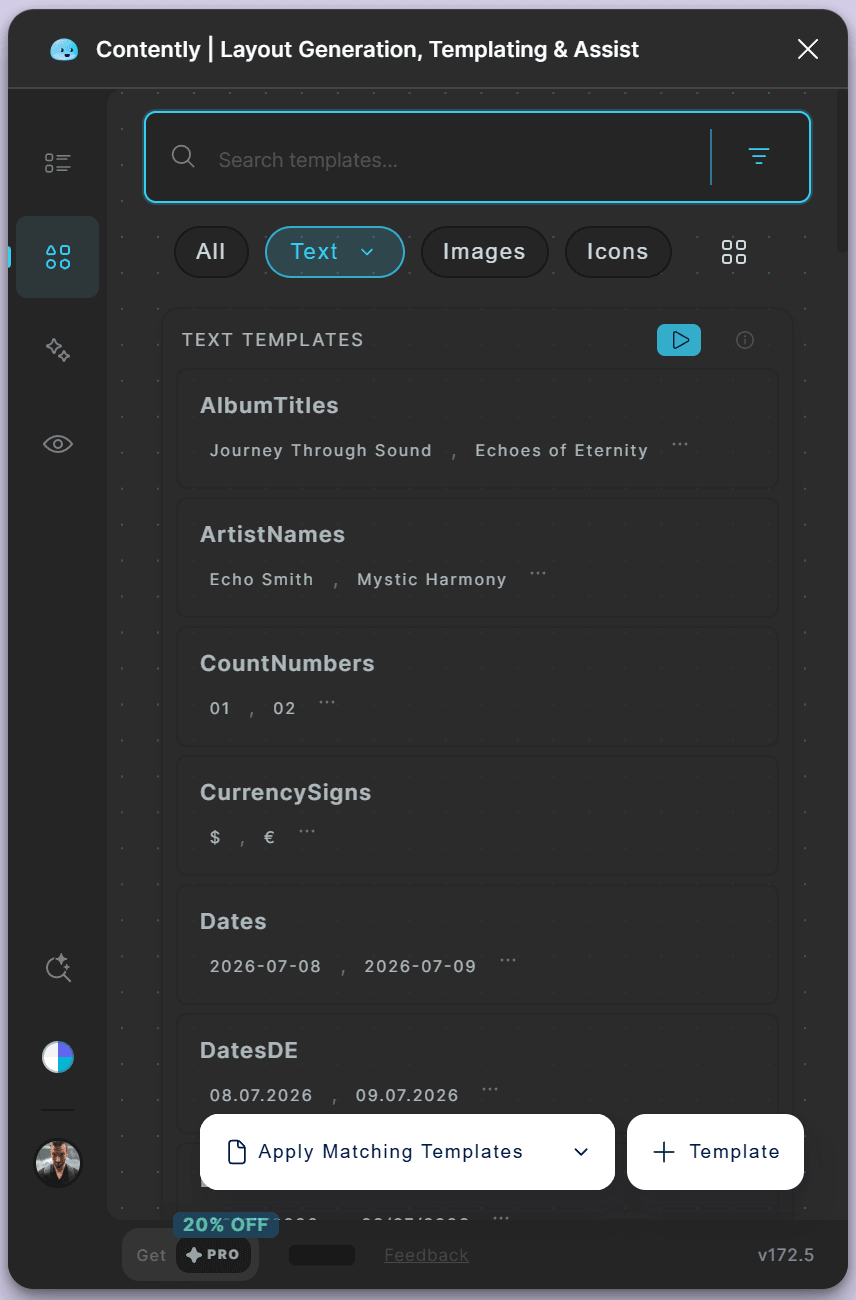Open the filter options icon

759,157
